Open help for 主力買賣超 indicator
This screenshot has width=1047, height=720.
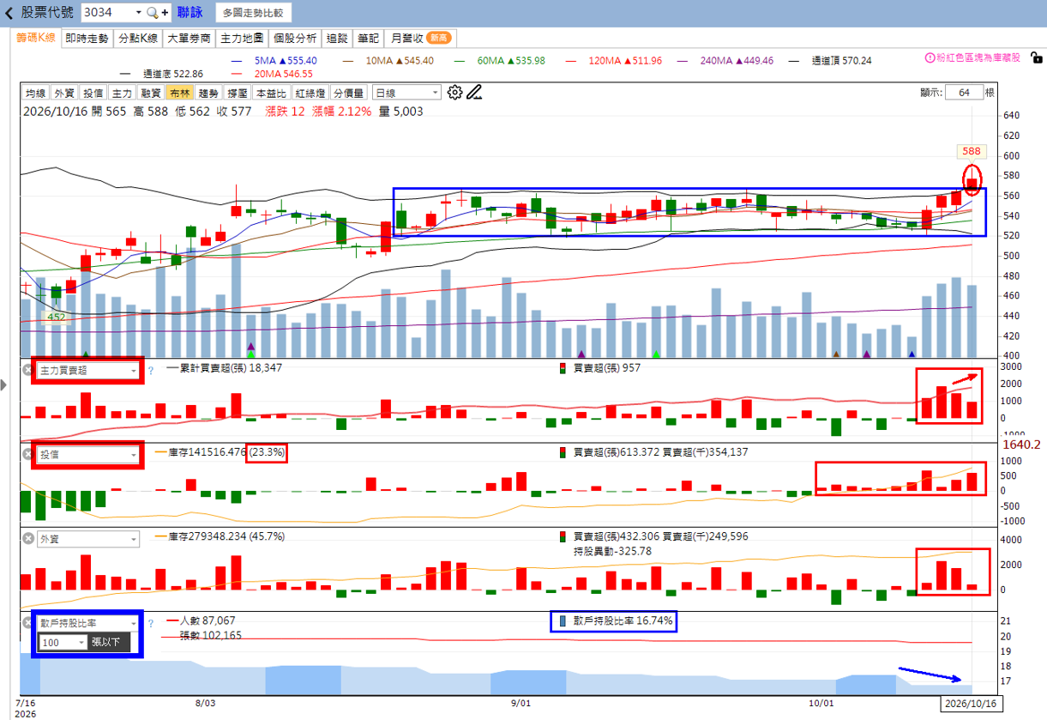(x=151, y=371)
